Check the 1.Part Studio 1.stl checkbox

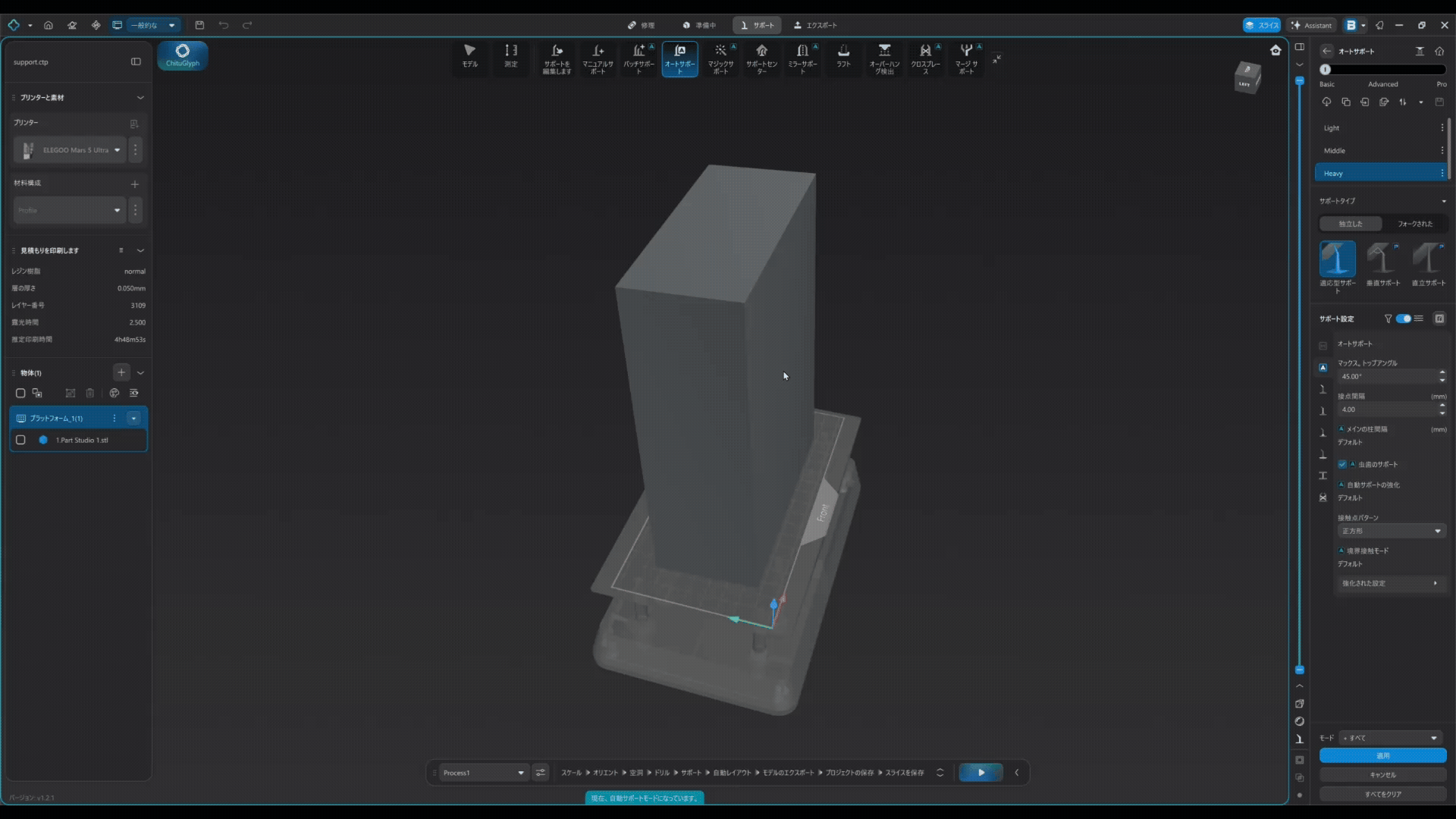point(20,440)
